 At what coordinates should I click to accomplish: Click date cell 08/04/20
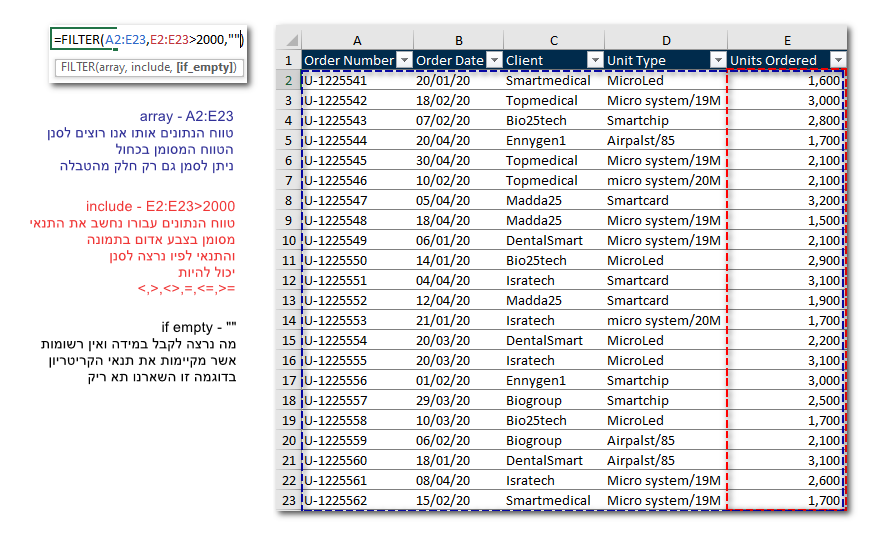pos(458,480)
